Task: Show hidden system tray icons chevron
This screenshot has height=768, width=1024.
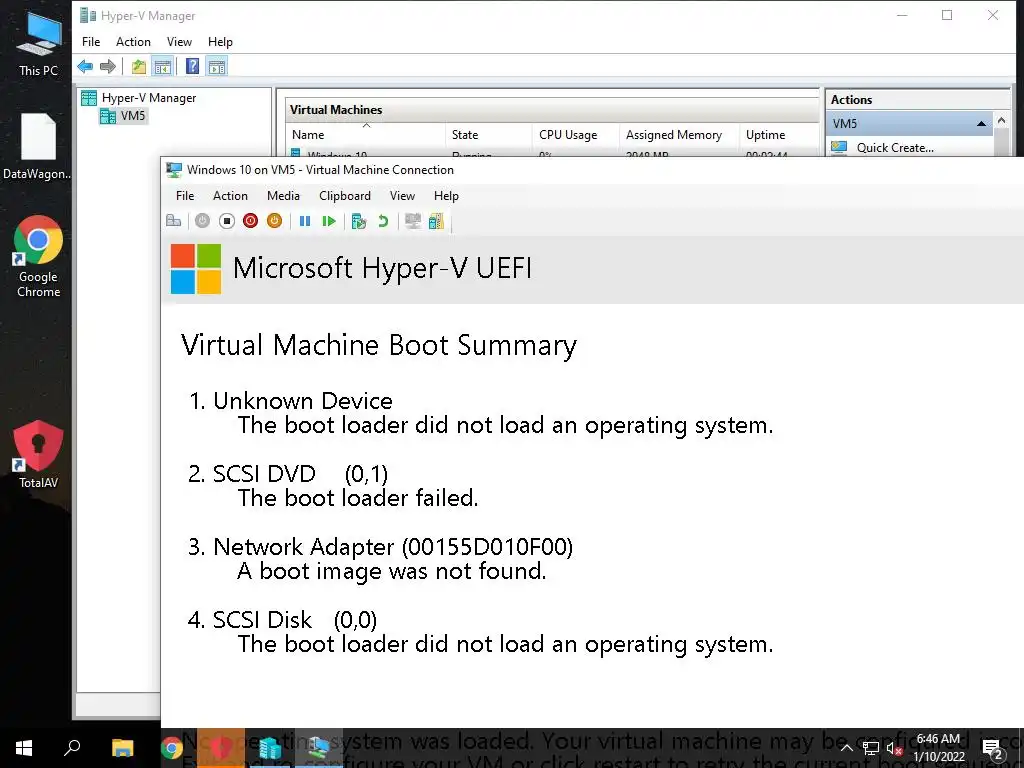Action: tap(846, 748)
